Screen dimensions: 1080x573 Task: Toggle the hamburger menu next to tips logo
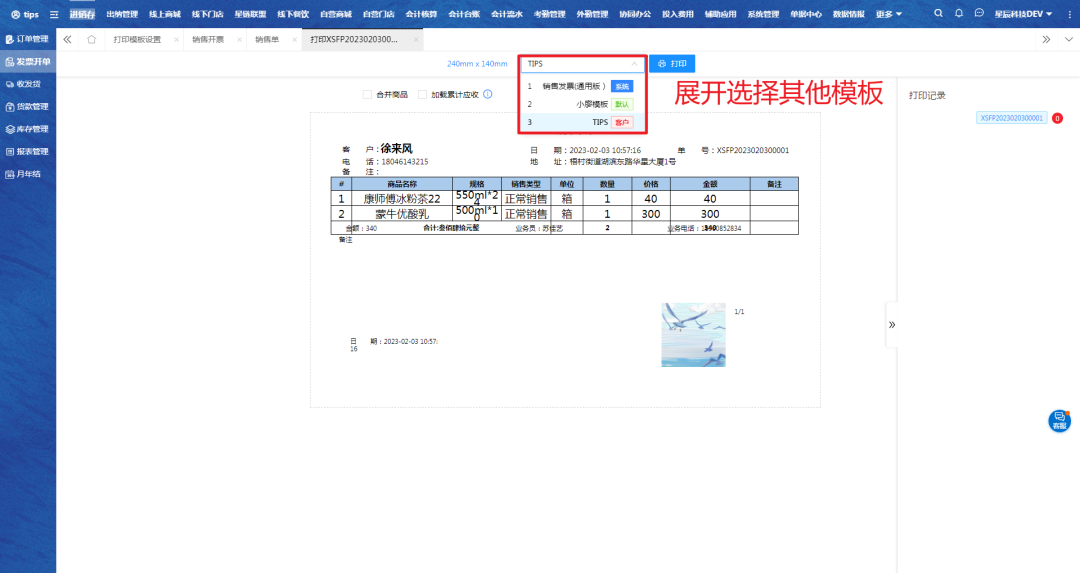pos(54,15)
